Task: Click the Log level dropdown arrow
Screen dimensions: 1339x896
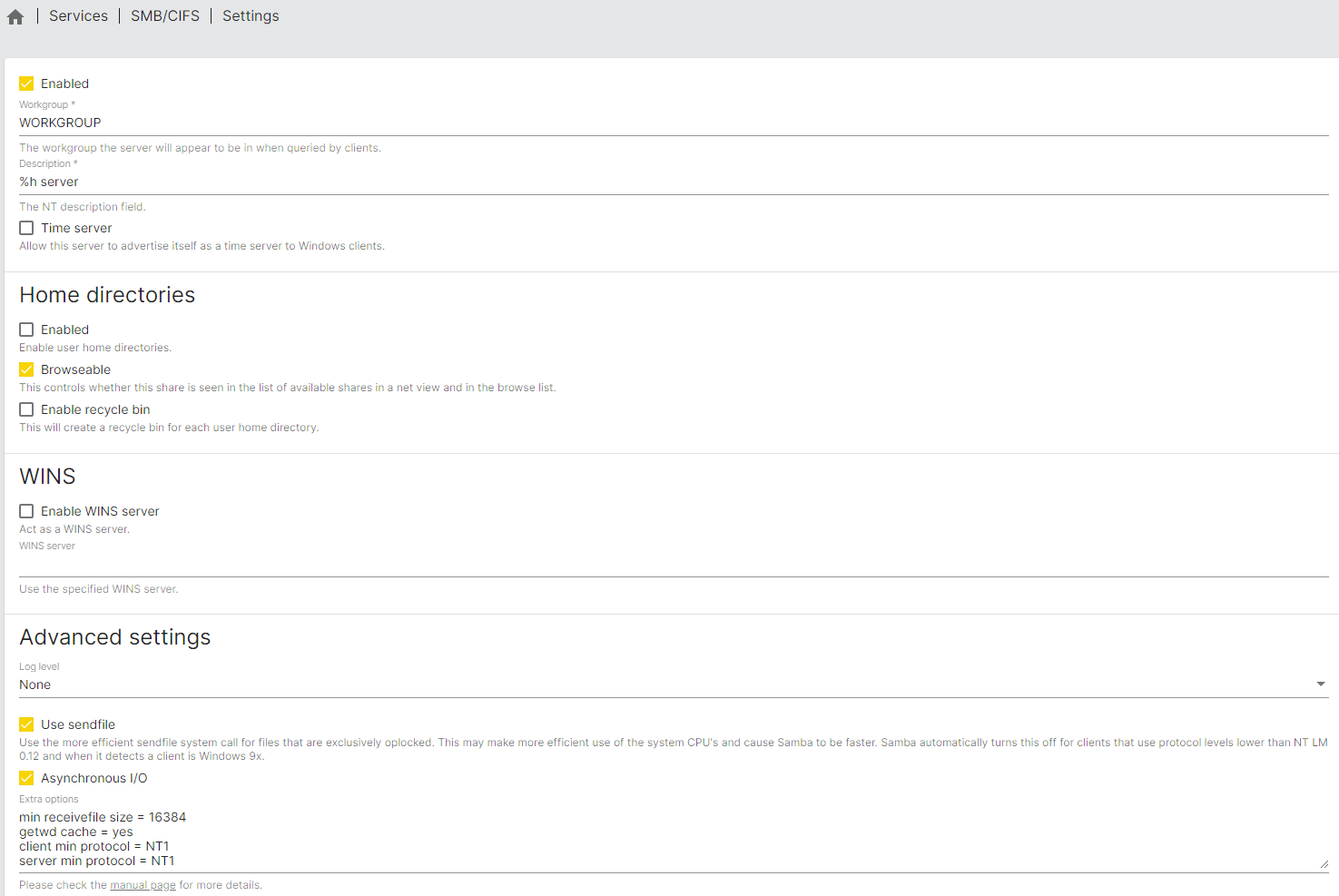Action: point(1321,684)
